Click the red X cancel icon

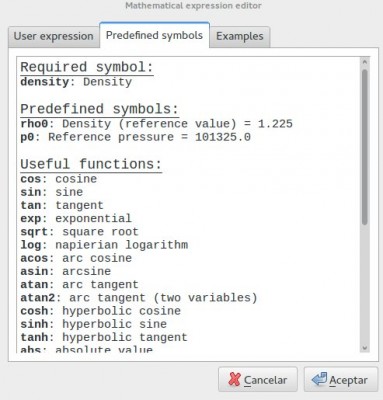(x=234, y=380)
